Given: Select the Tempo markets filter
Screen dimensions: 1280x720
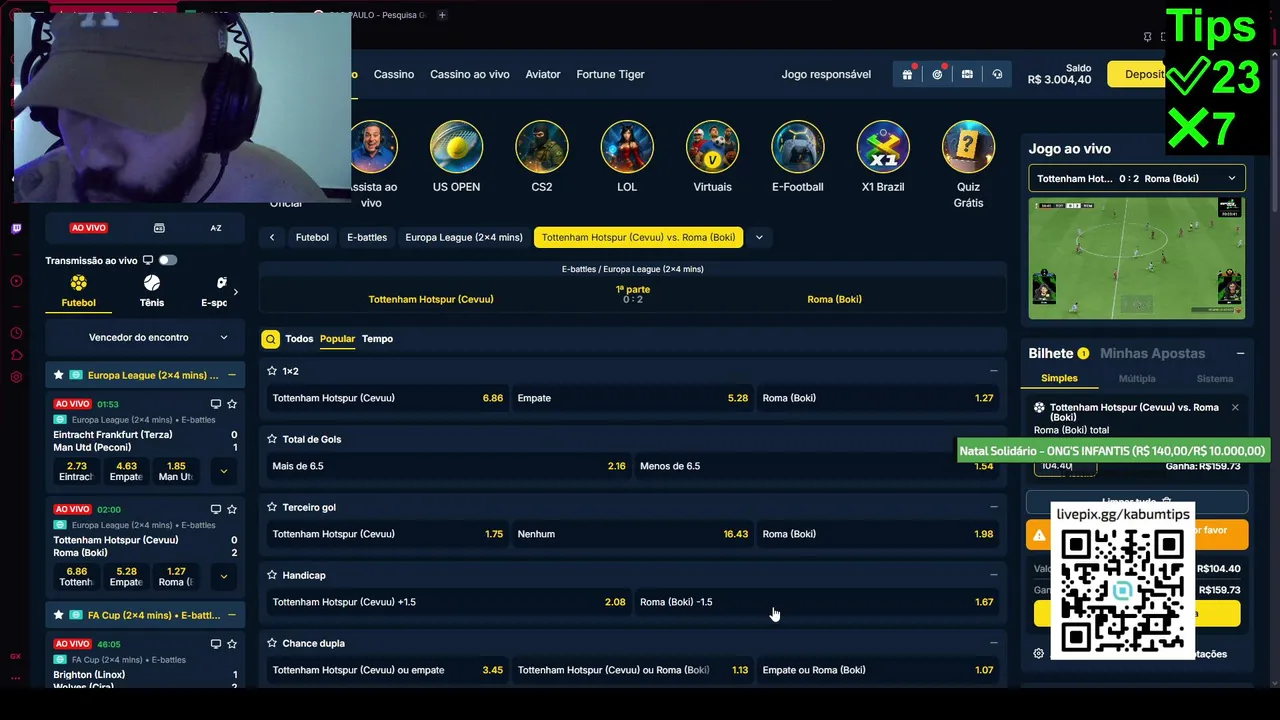Looking at the screenshot, I should point(377,339).
